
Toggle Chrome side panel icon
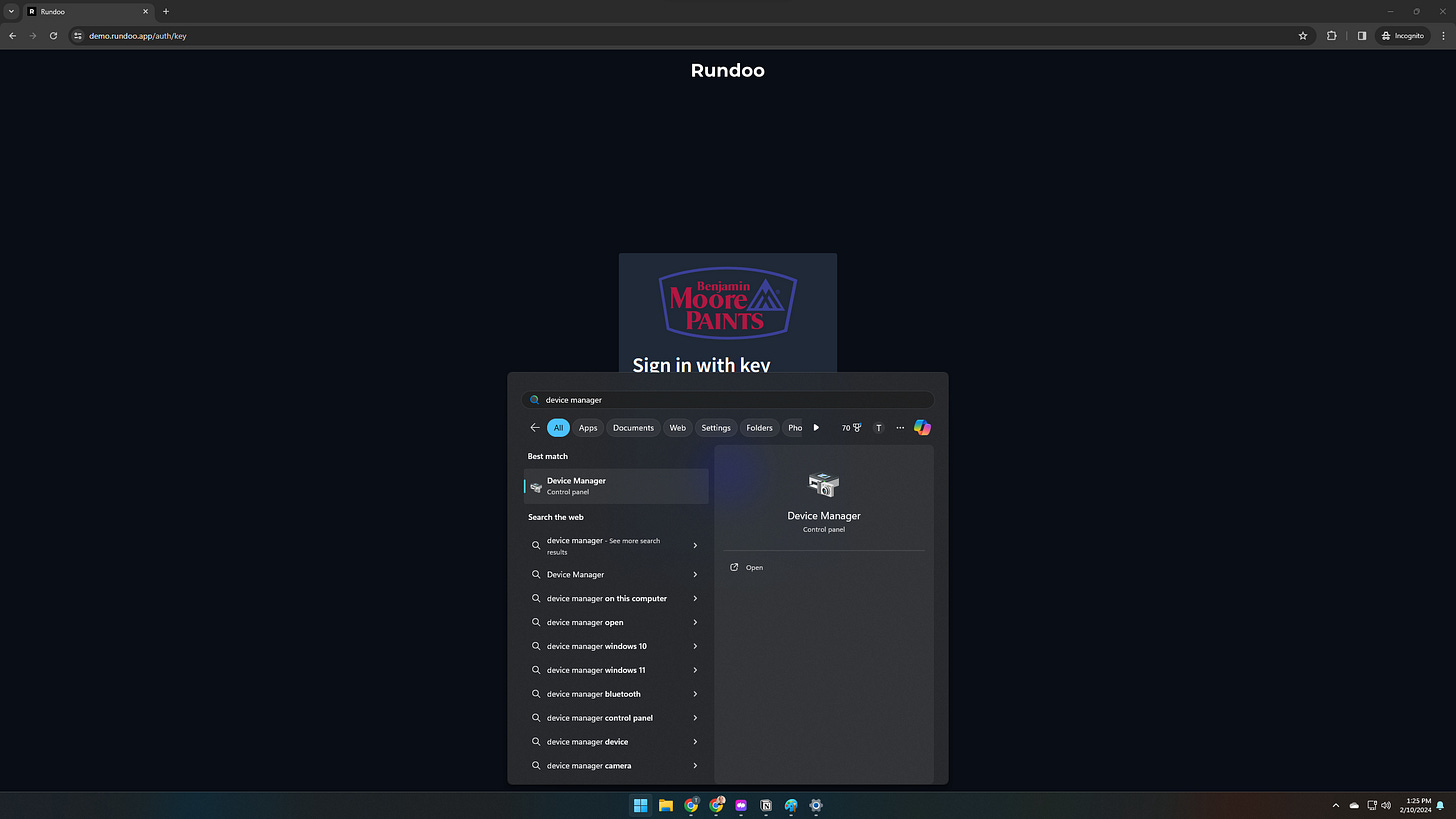[1362, 36]
